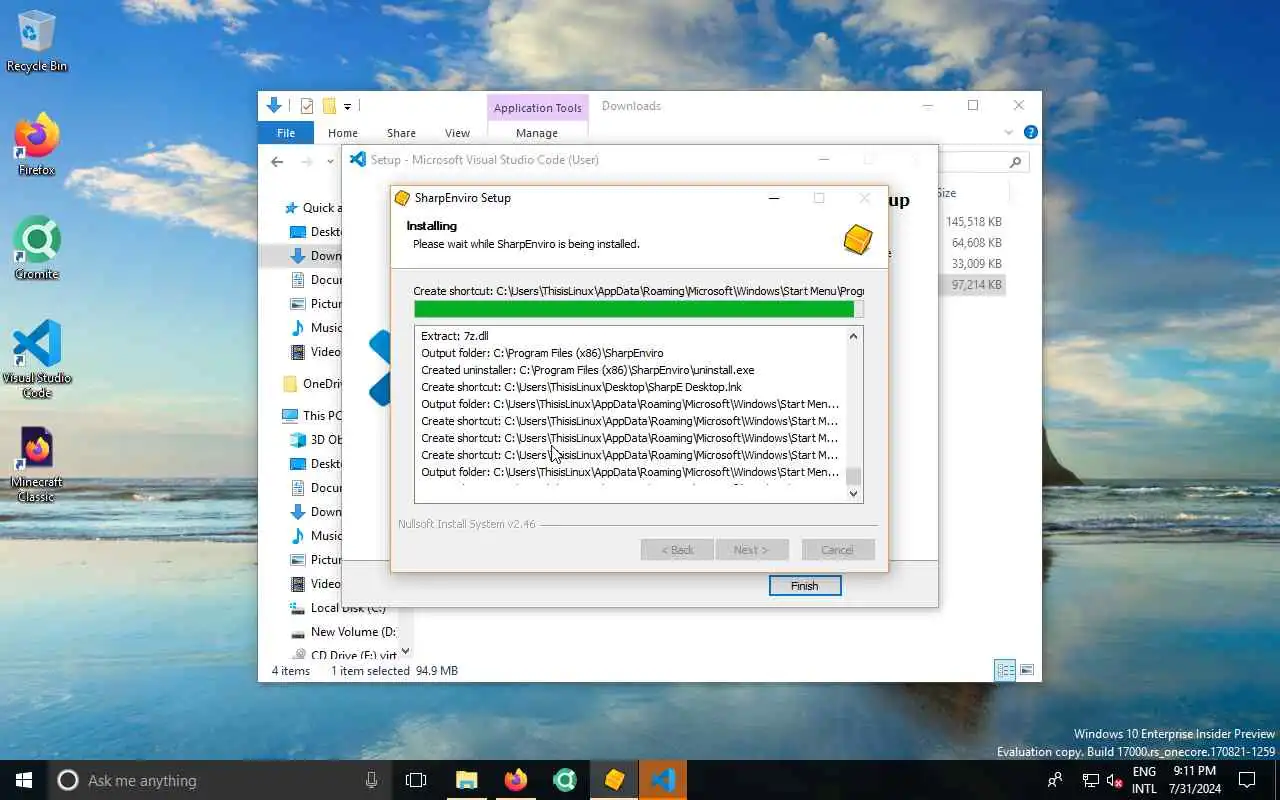The height and width of the screenshot is (800, 1280).
Task: Select the Visual Studio Code desktop shortcut
Action: click(37, 359)
